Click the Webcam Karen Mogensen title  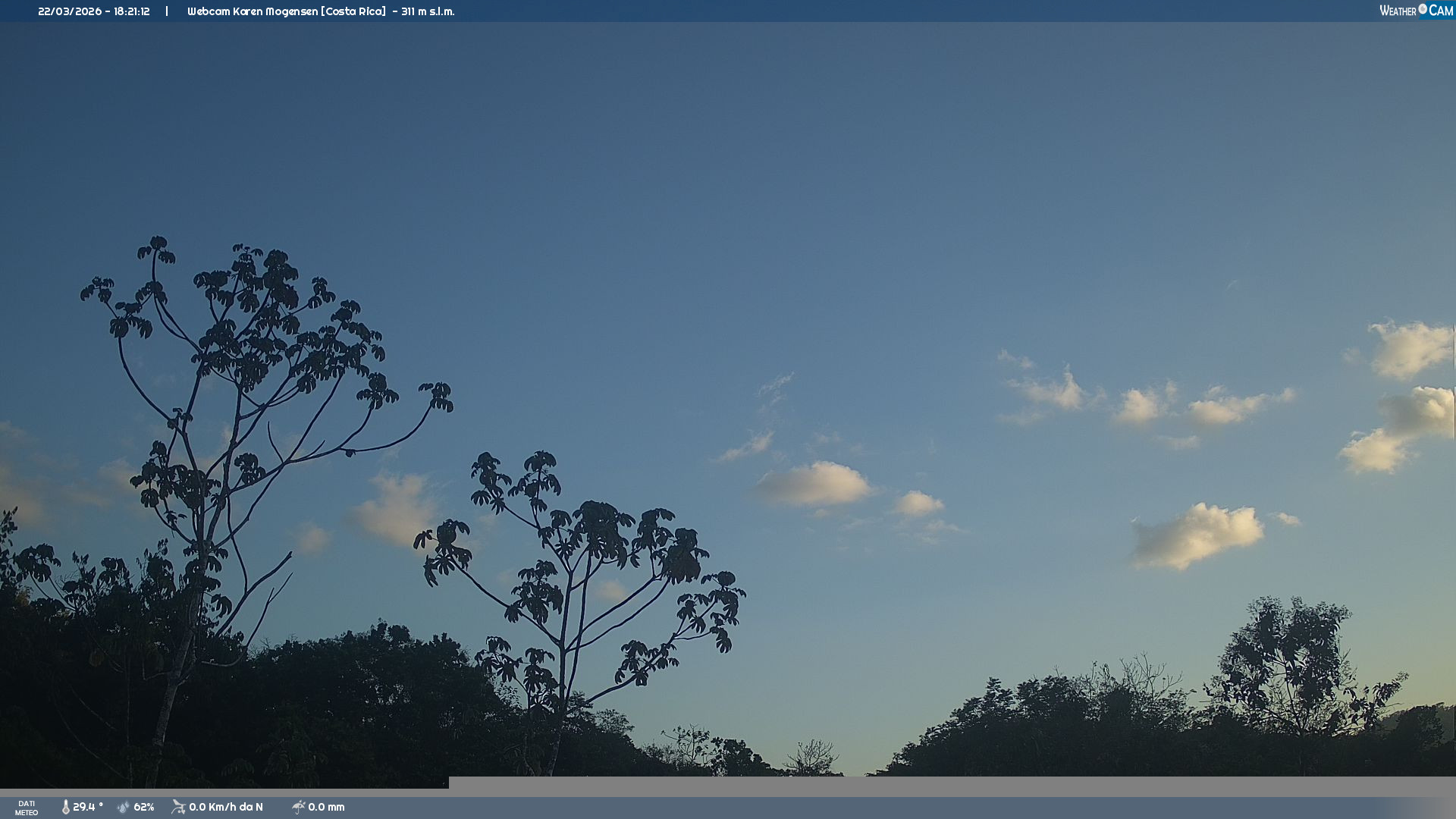(253, 11)
